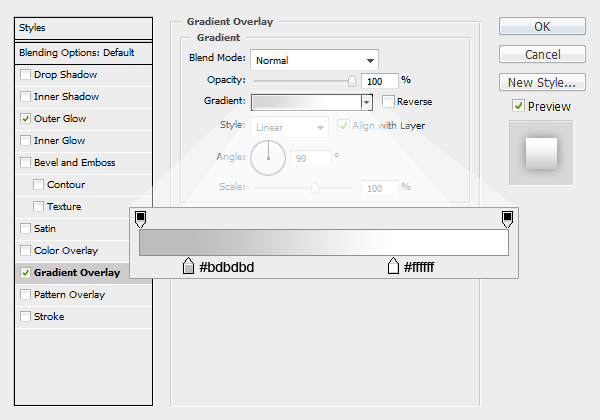The image size is (600, 420).
Task: Enable the Inner Glow checkbox
Action: [x=25, y=140]
